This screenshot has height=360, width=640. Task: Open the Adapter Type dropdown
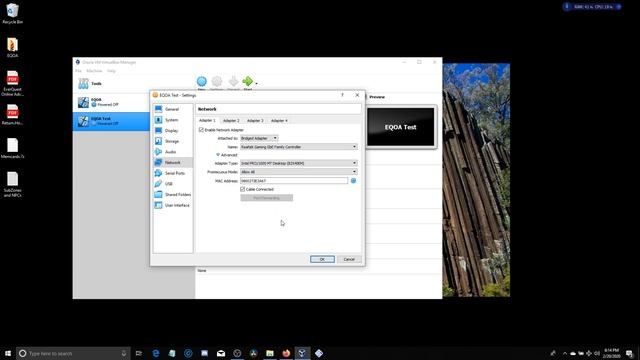click(x=299, y=163)
